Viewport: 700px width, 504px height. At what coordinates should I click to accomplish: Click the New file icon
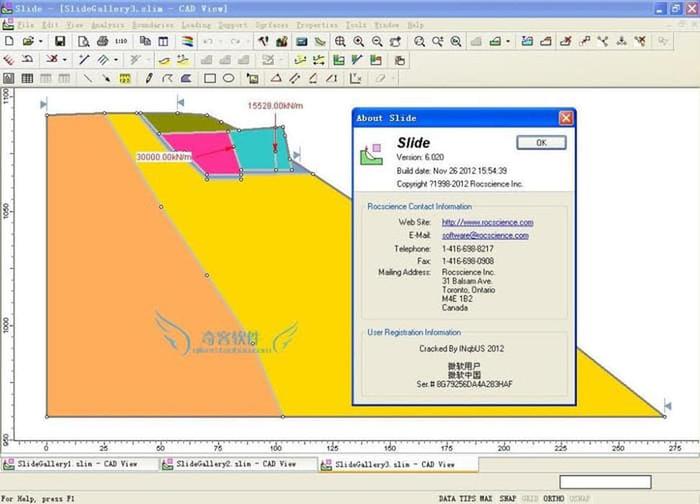(x=9, y=41)
